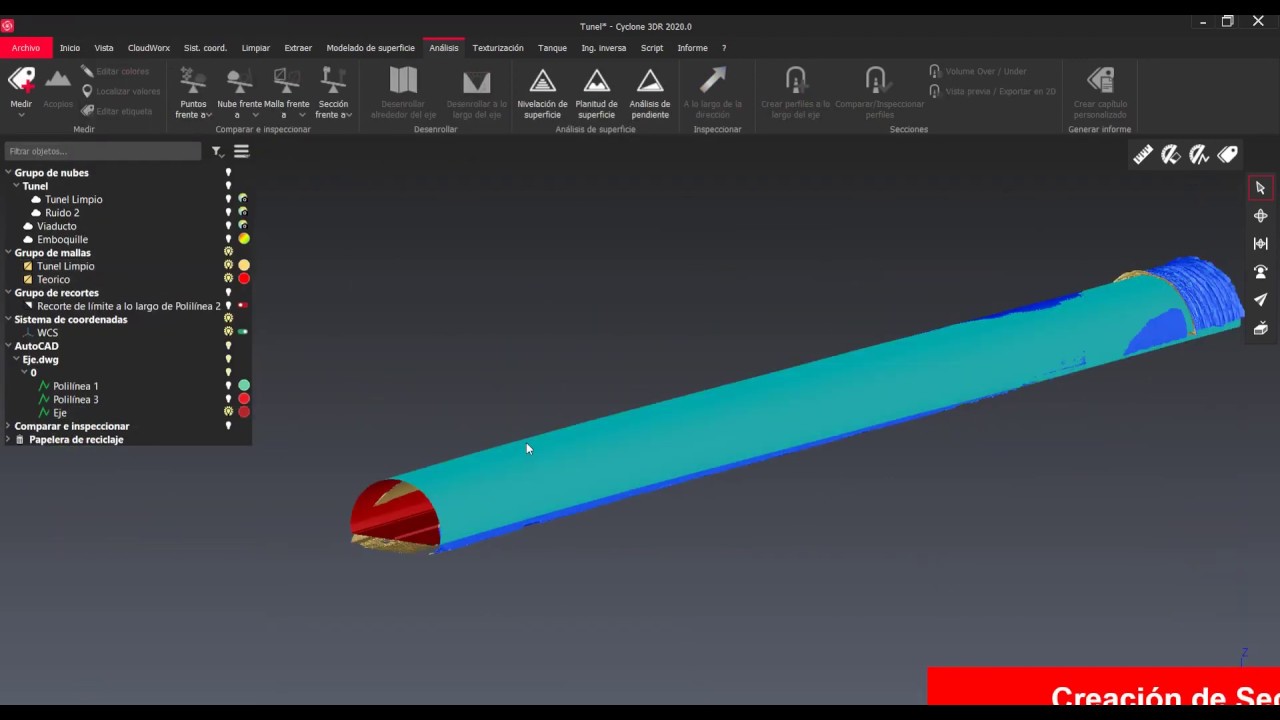
Task: Collapse the Tunel cloud subgroup
Action: [x=16, y=186]
